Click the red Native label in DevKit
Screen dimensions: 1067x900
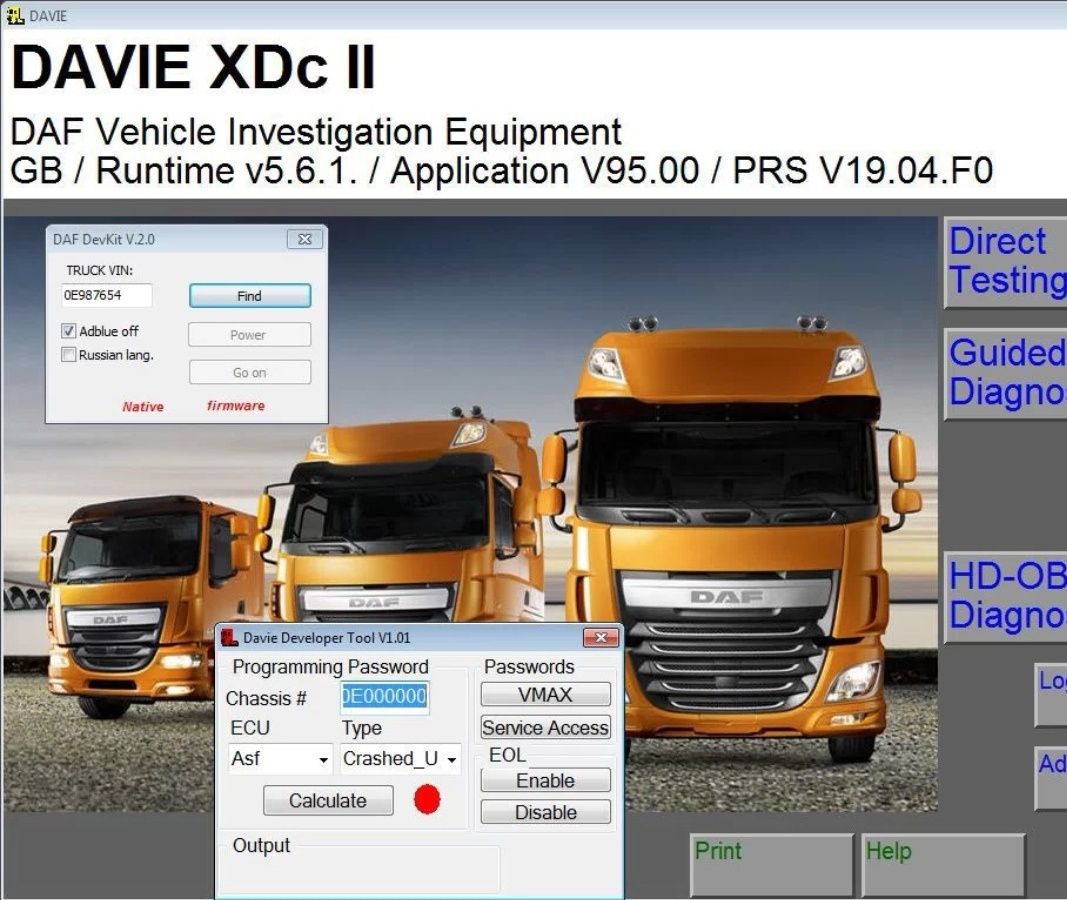point(143,407)
